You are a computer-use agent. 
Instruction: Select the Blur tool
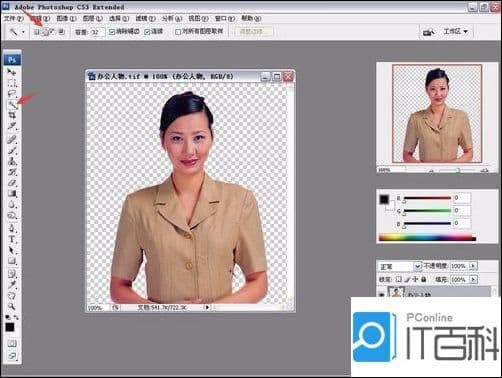coord(12,205)
